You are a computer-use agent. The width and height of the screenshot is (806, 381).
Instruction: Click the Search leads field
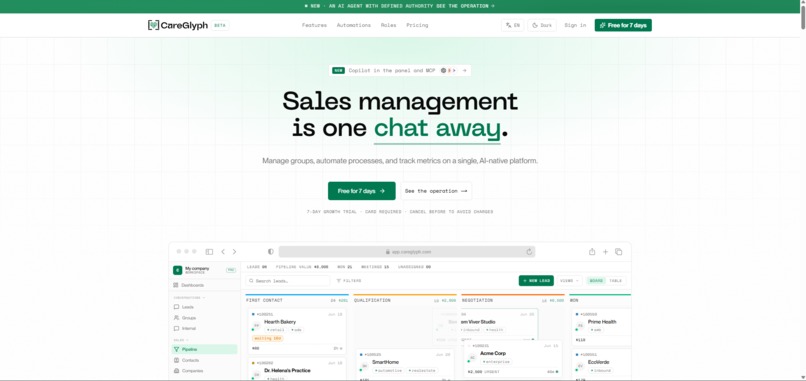coord(288,281)
